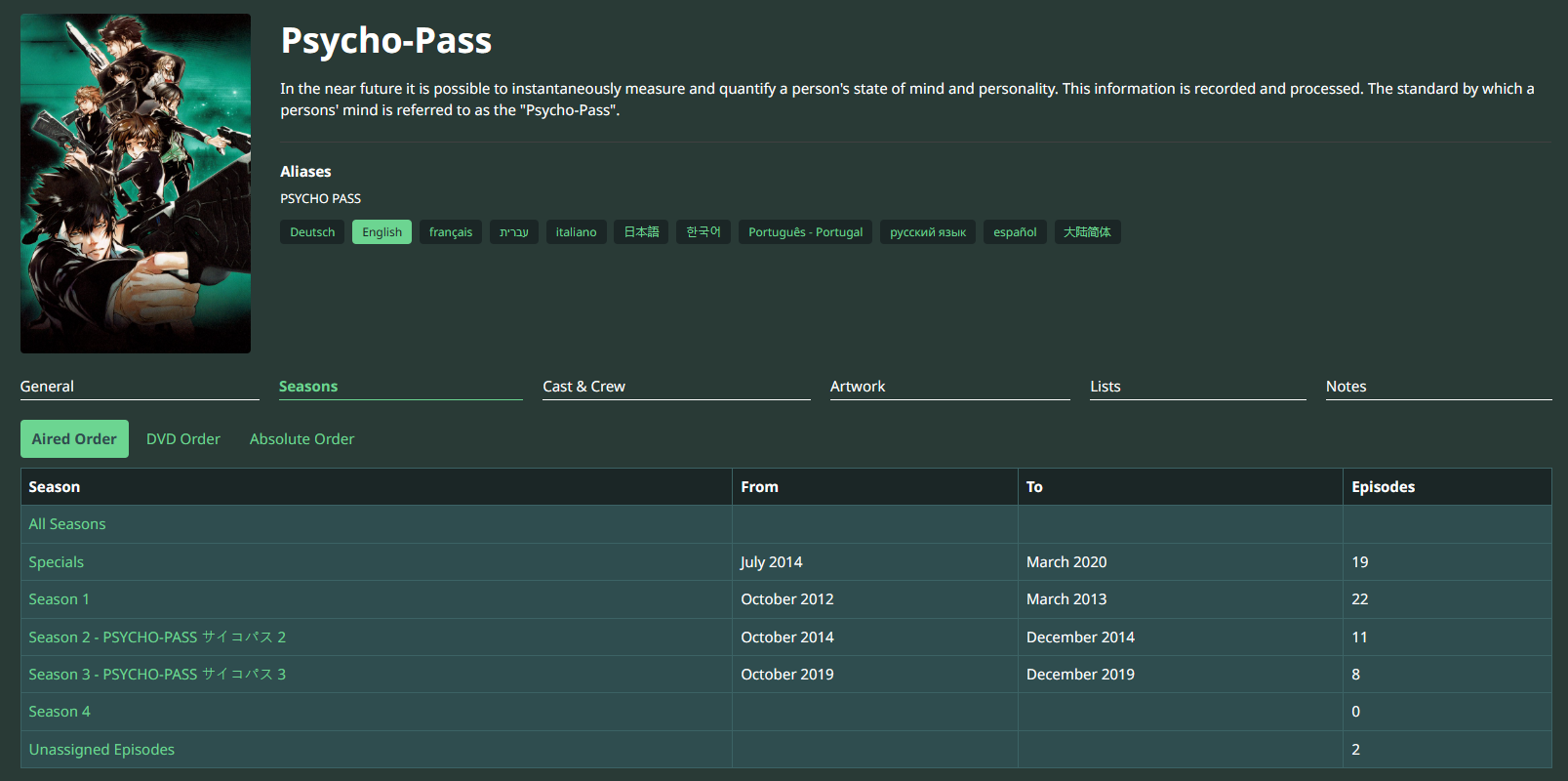Viewport: 1568px width, 781px height.
Task: Open the Season 4 link
Action: (x=60, y=712)
